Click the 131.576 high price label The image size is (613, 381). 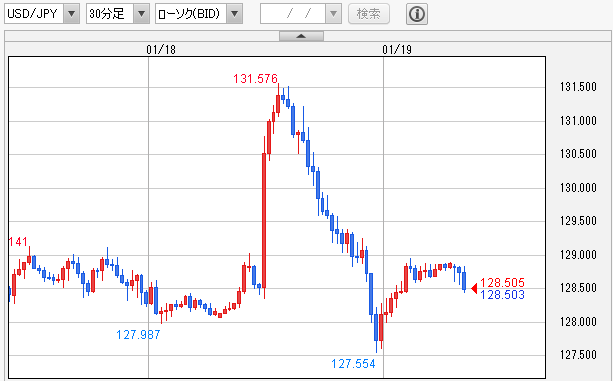[x=255, y=79]
